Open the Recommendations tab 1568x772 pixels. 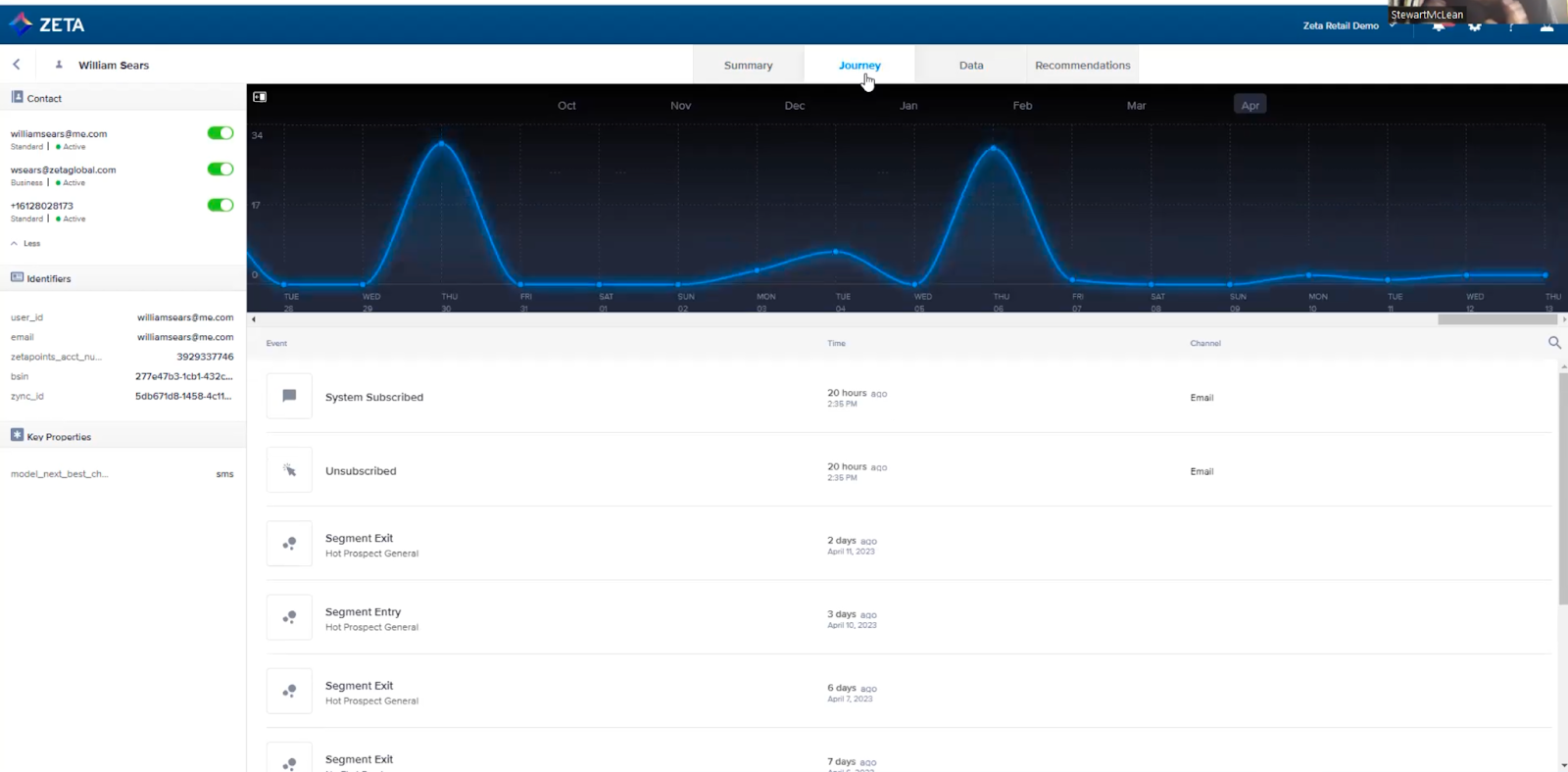point(1083,65)
